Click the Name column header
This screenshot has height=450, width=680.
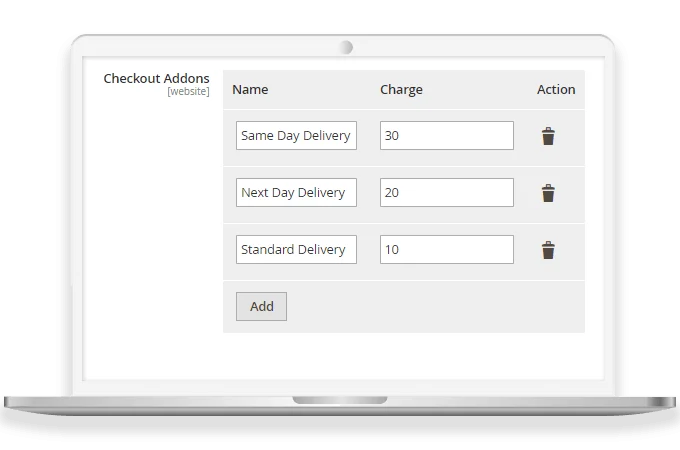(x=250, y=89)
